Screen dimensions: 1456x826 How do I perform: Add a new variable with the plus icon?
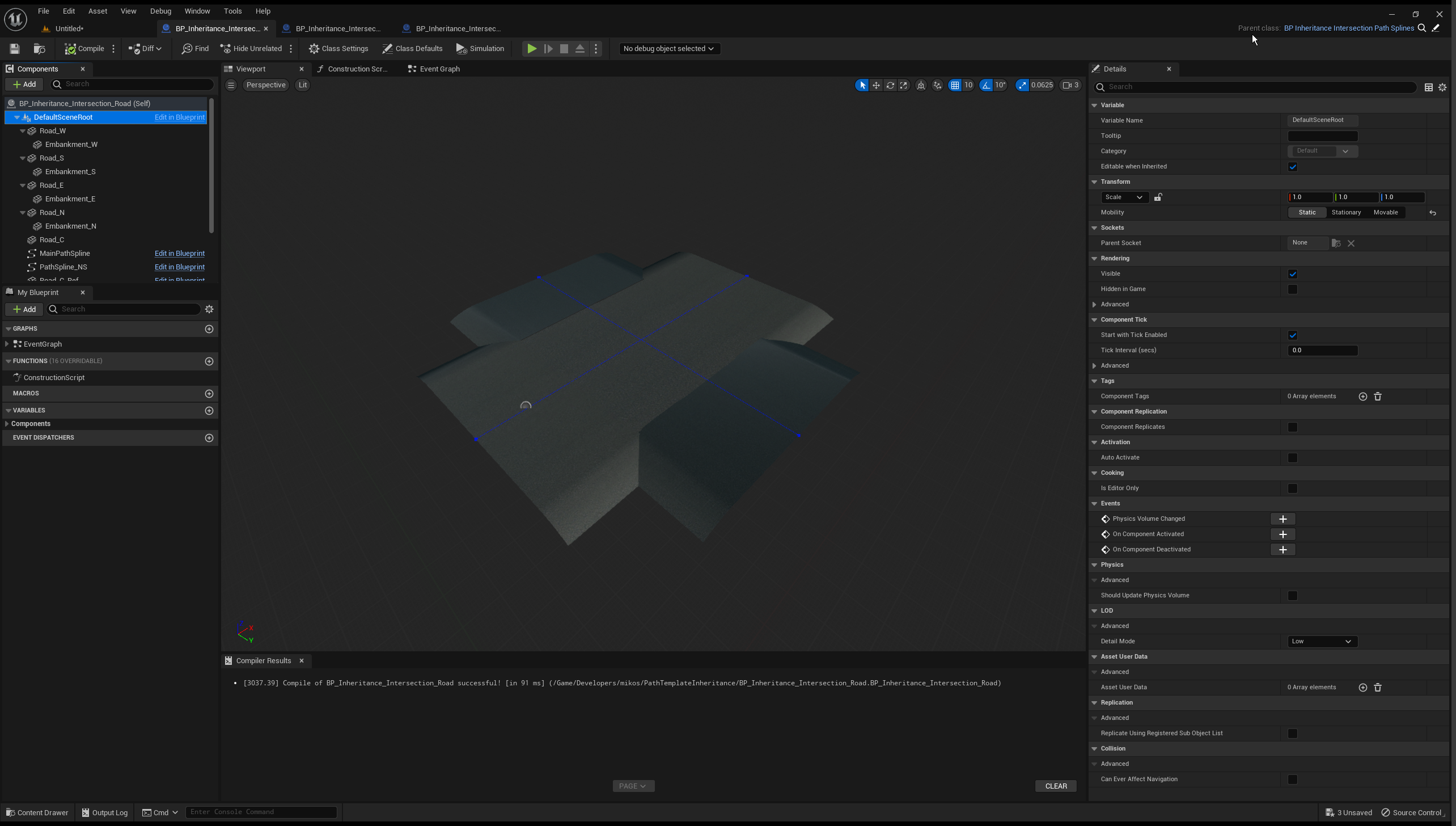(x=209, y=411)
